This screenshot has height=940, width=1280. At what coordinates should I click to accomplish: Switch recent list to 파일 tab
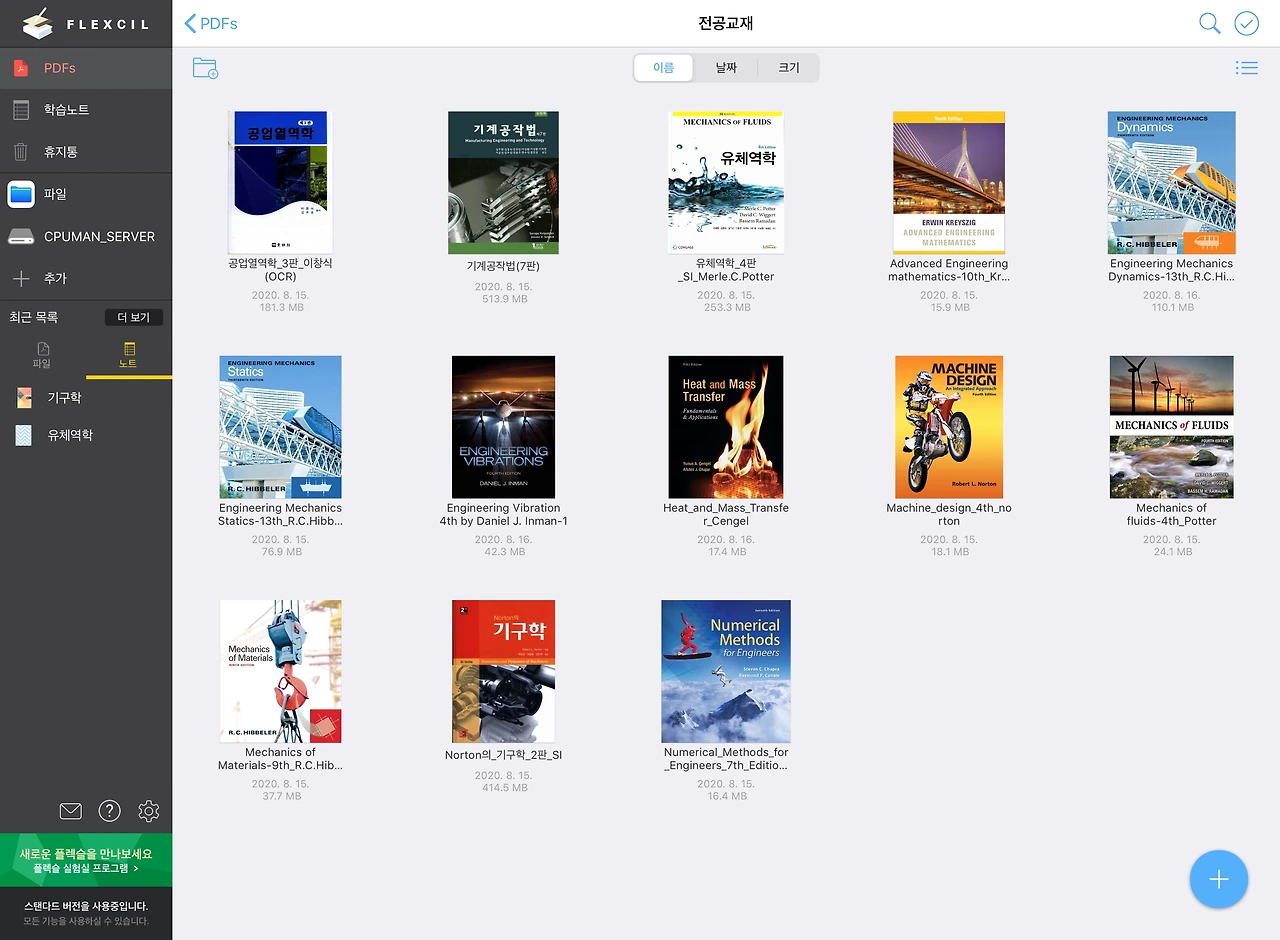coord(42,356)
